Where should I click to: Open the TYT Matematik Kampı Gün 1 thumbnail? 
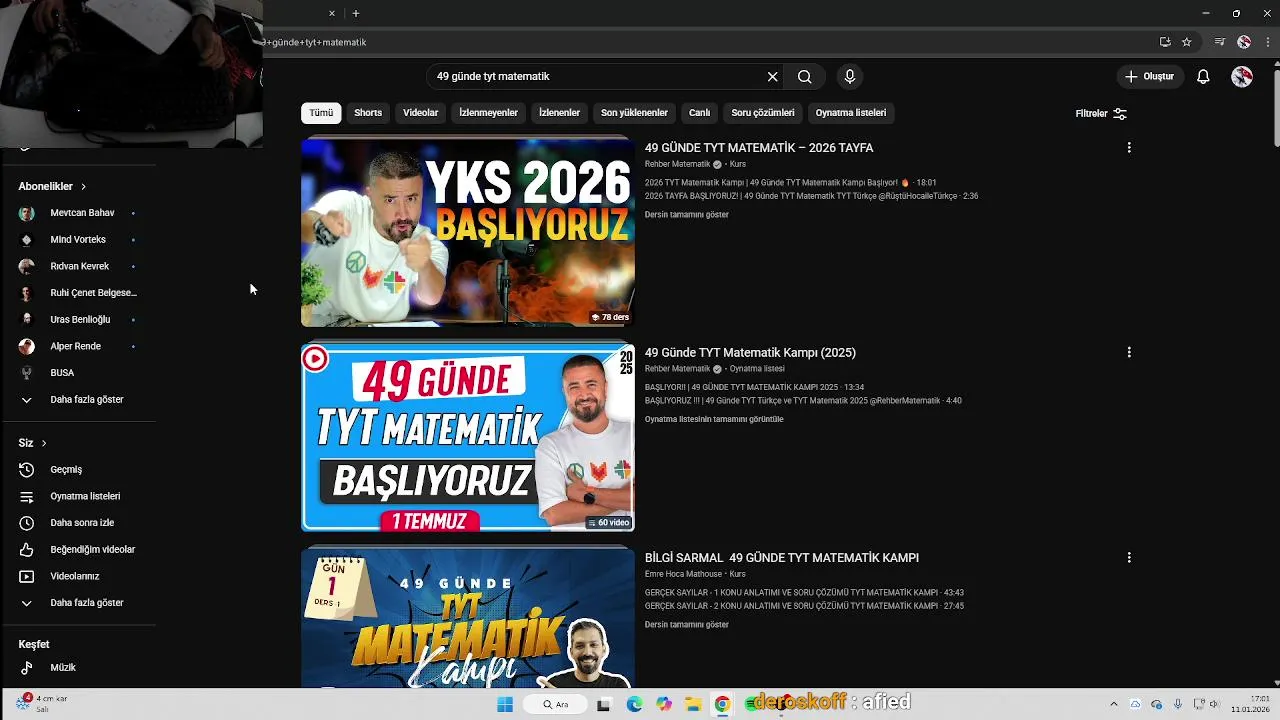[468, 617]
